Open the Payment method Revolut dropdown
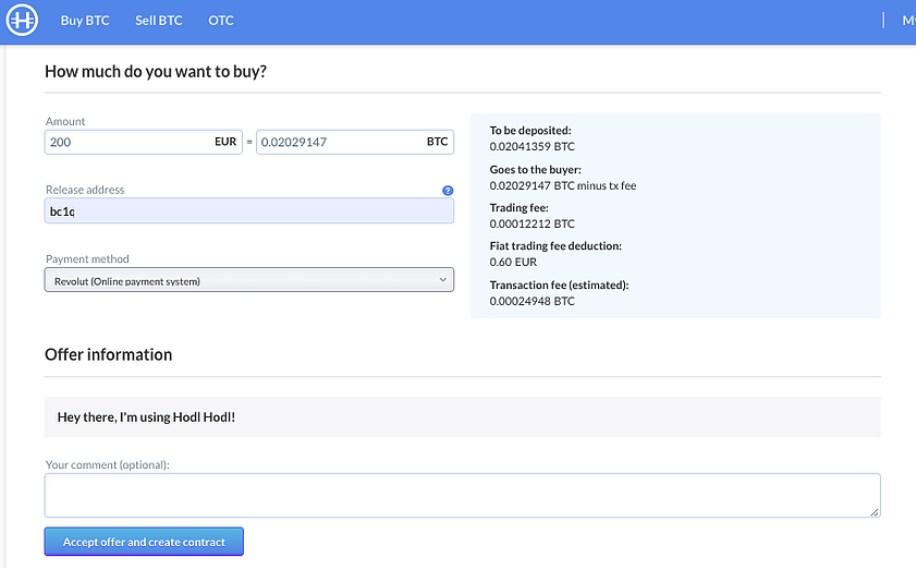Image resolution: width=916 pixels, height=568 pixels. [249, 280]
